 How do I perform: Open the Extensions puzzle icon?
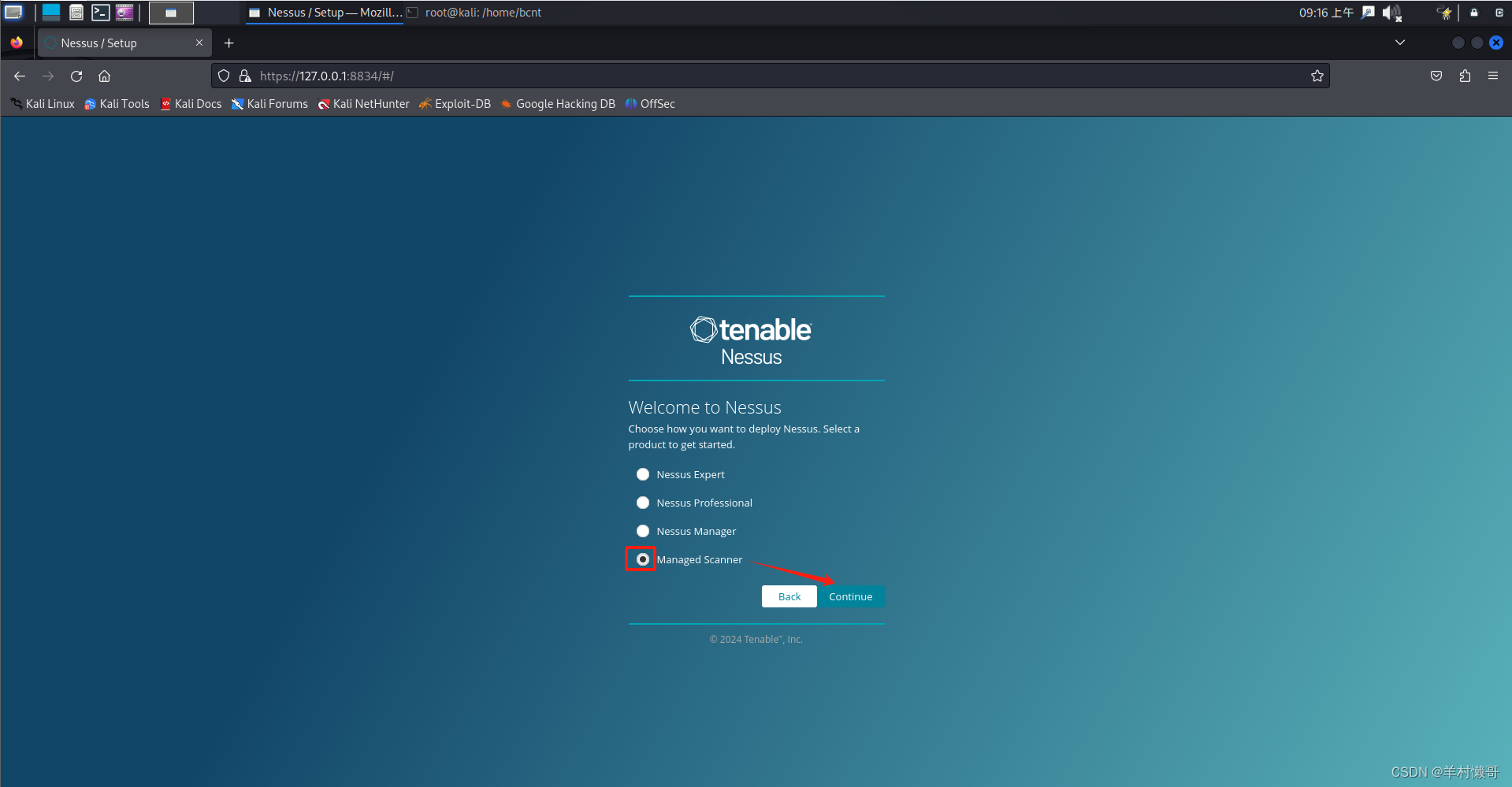tap(1465, 76)
